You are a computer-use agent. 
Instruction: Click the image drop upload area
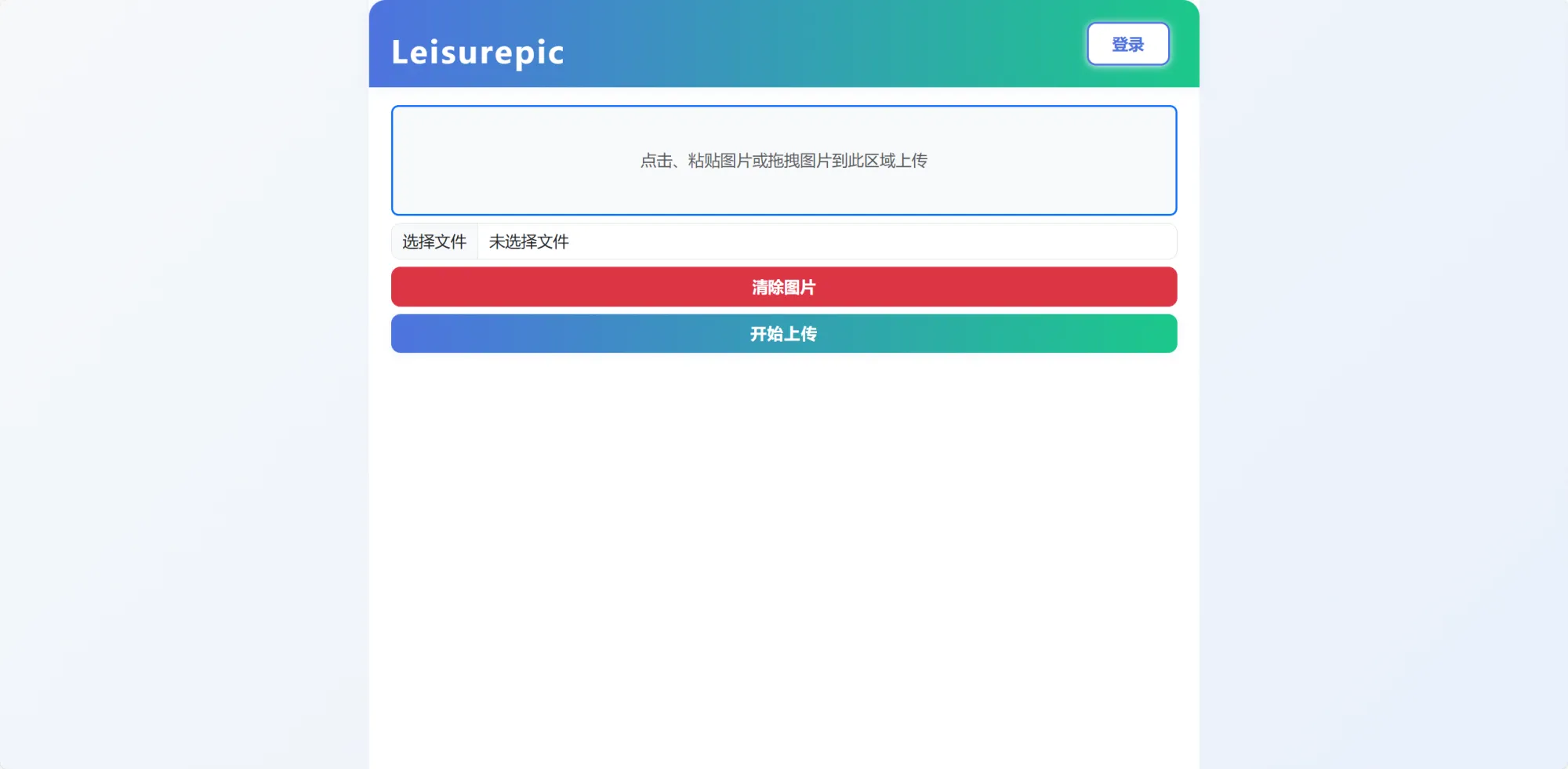click(x=784, y=160)
